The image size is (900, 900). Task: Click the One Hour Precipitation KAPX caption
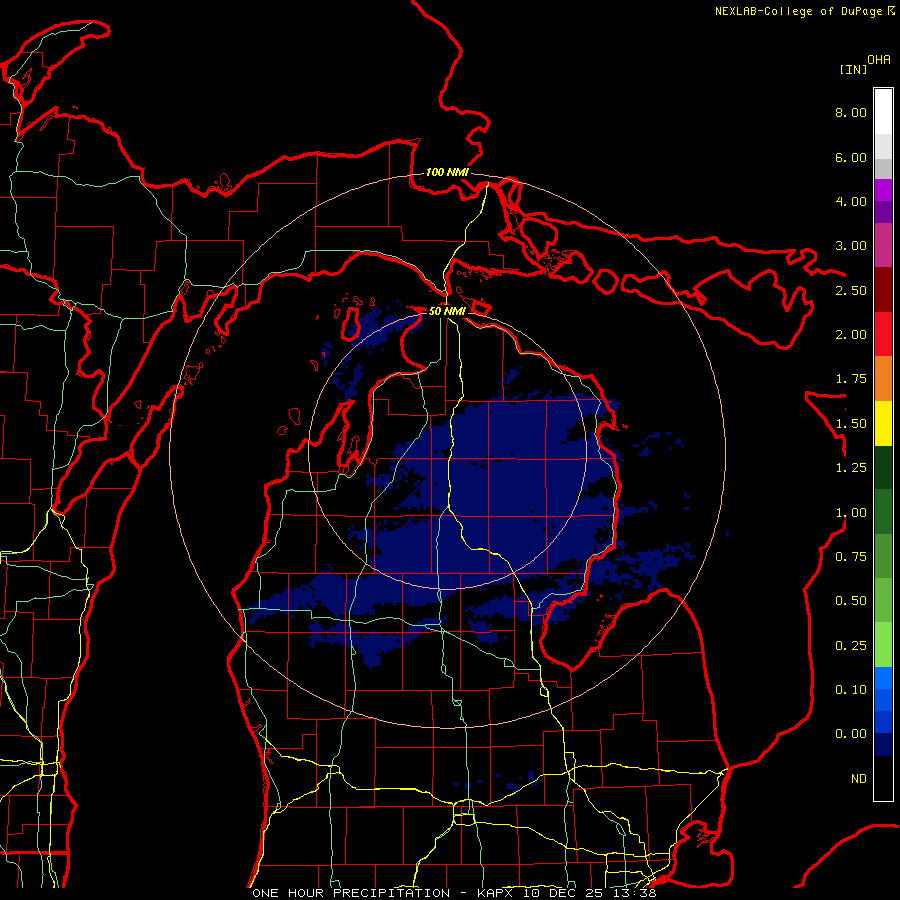(x=454, y=893)
